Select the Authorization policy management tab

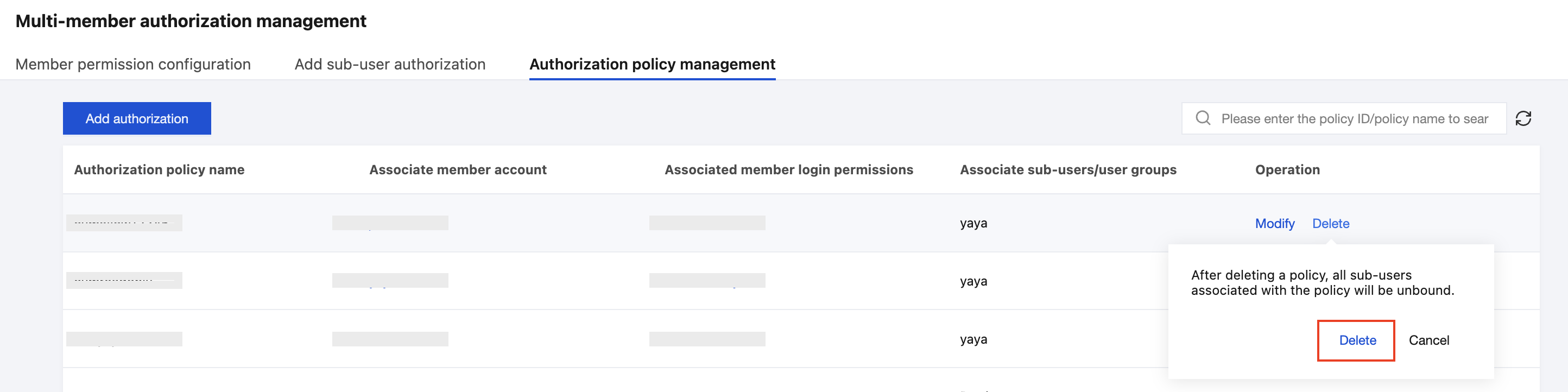[652, 64]
